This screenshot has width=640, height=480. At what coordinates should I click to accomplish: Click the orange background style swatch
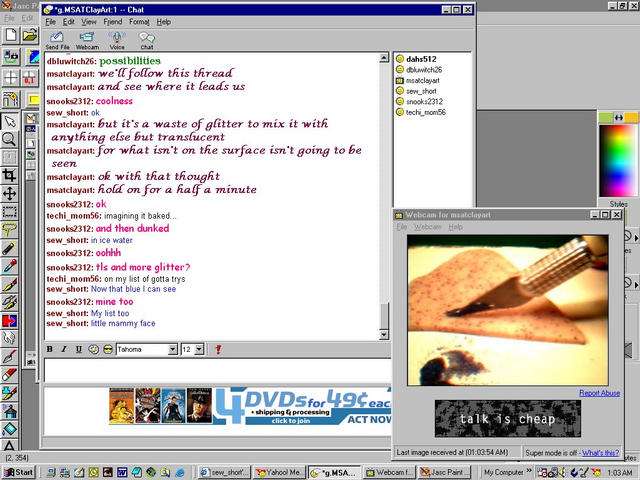pos(631,118)
